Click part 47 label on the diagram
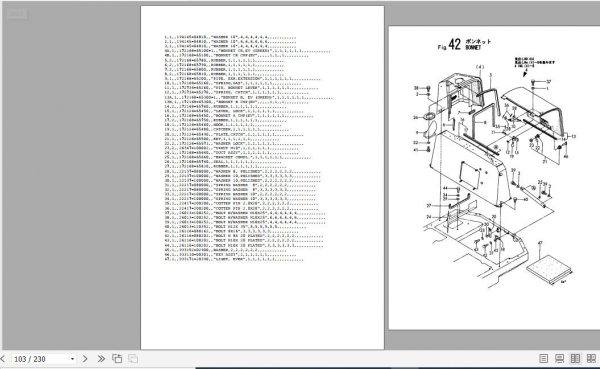 [540, 243]
